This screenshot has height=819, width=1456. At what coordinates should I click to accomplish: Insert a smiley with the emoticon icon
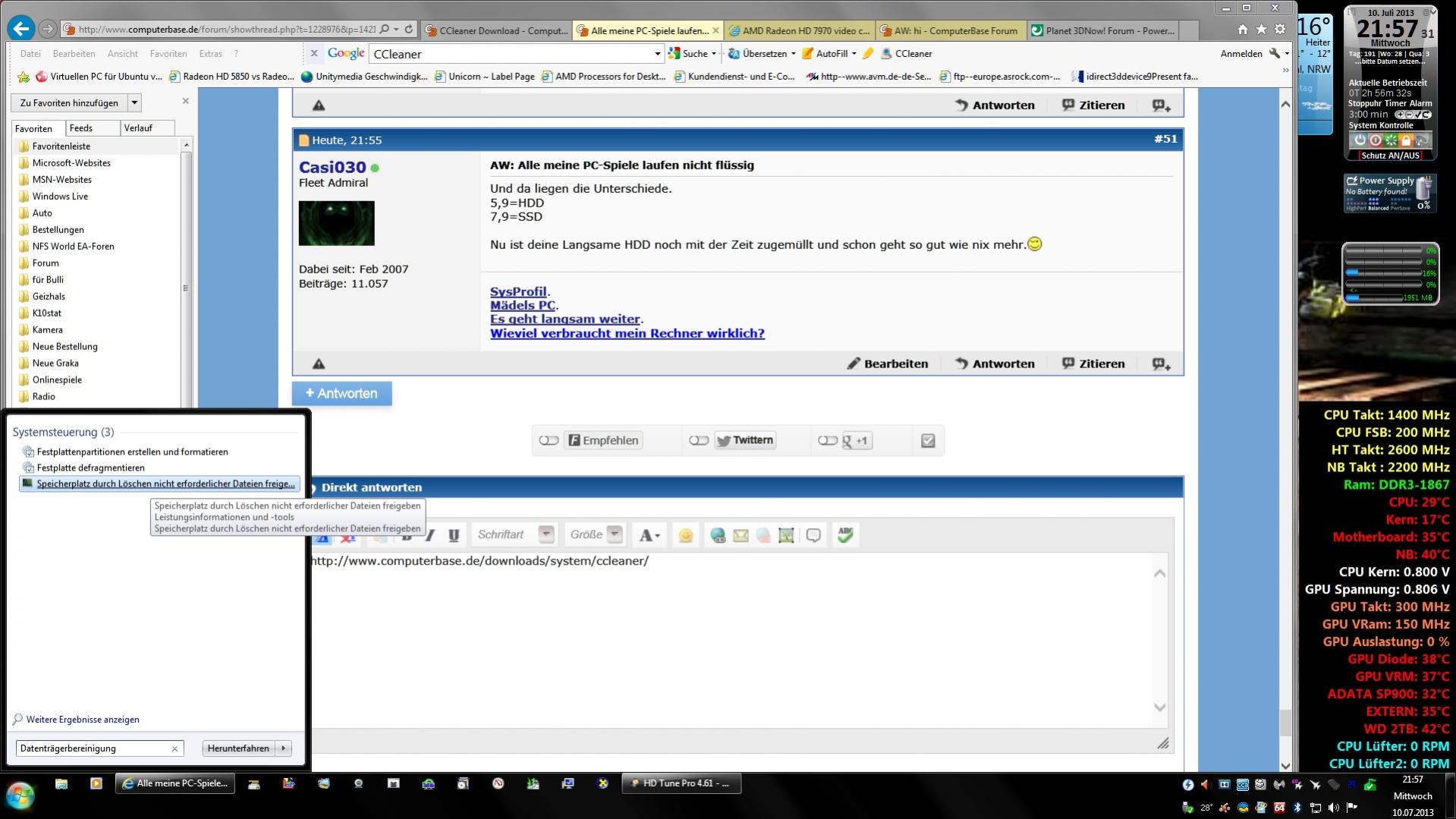coord(686,535)
